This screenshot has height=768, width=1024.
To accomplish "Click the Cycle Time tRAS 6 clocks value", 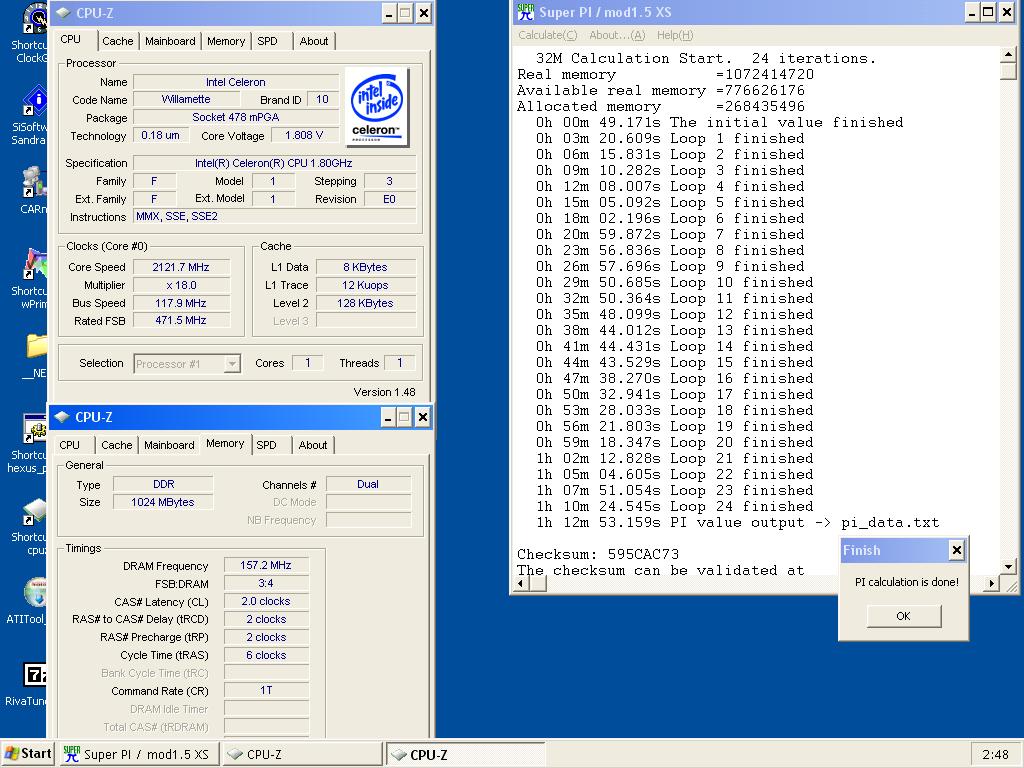I will coord(266,655).
